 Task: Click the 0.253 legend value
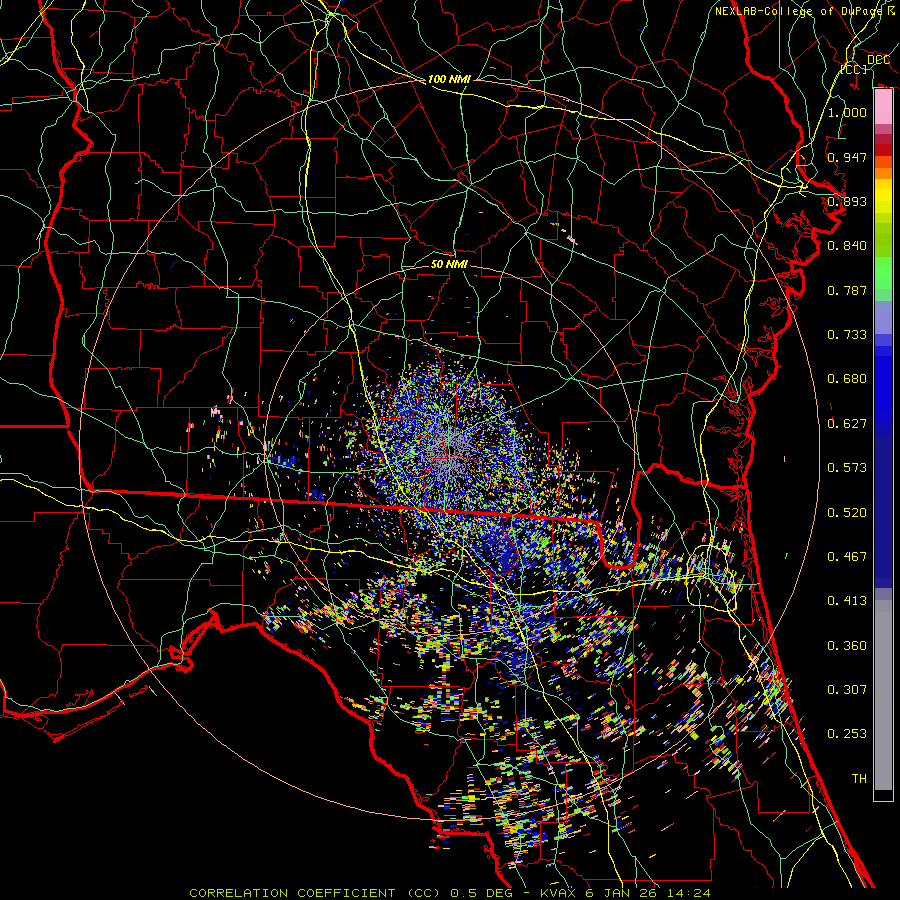click(x=847, y=734)
